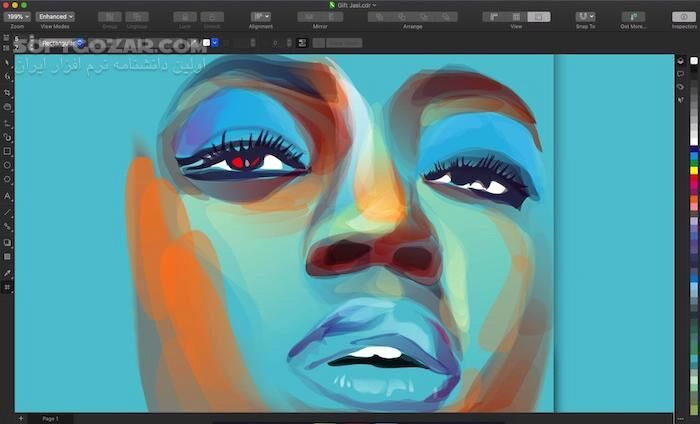This screenshot has width=700, height=424.
Task: Click the stepper beside the 0 value field
Action: pos(289,43)
